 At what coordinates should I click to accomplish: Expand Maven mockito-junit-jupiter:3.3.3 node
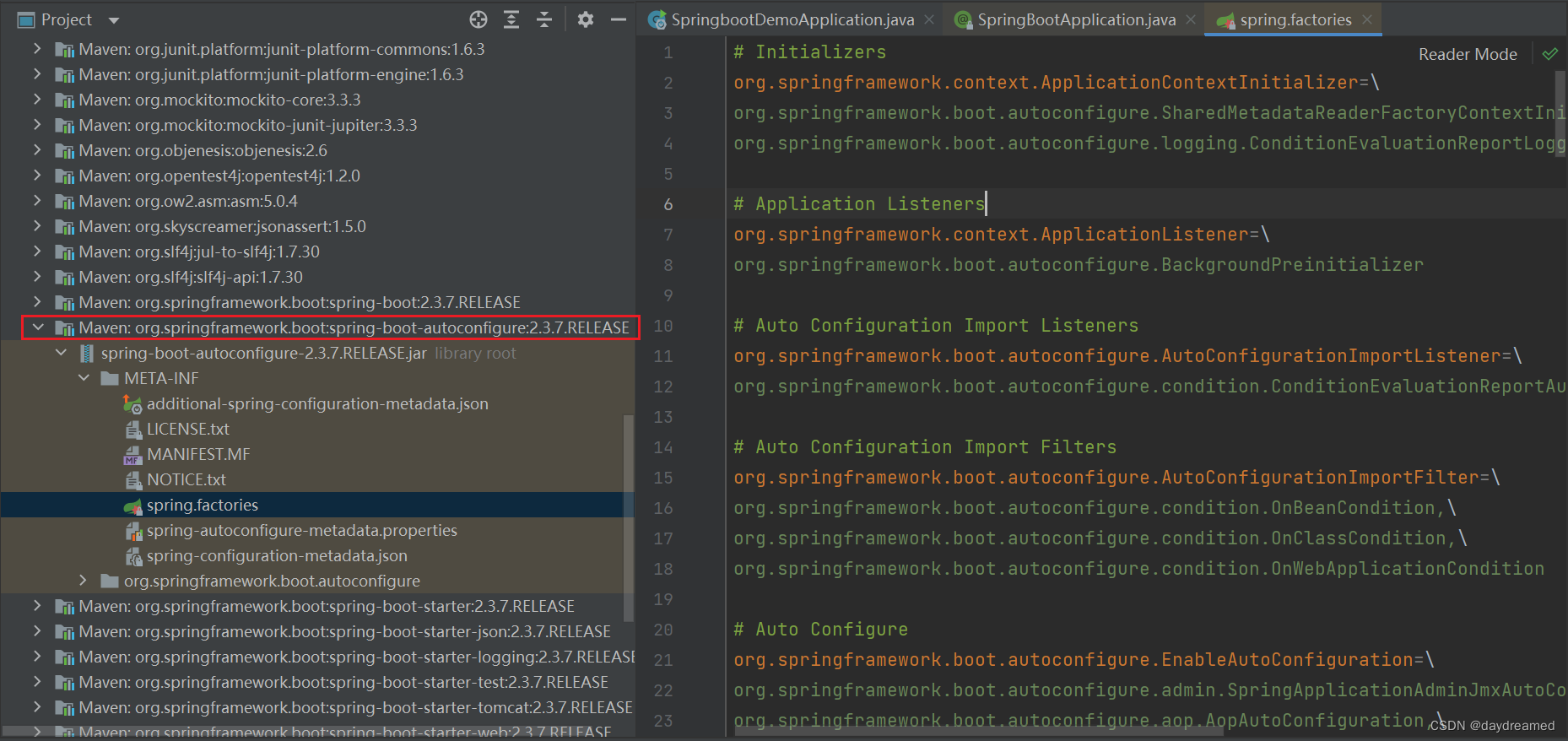click(37, 125)
